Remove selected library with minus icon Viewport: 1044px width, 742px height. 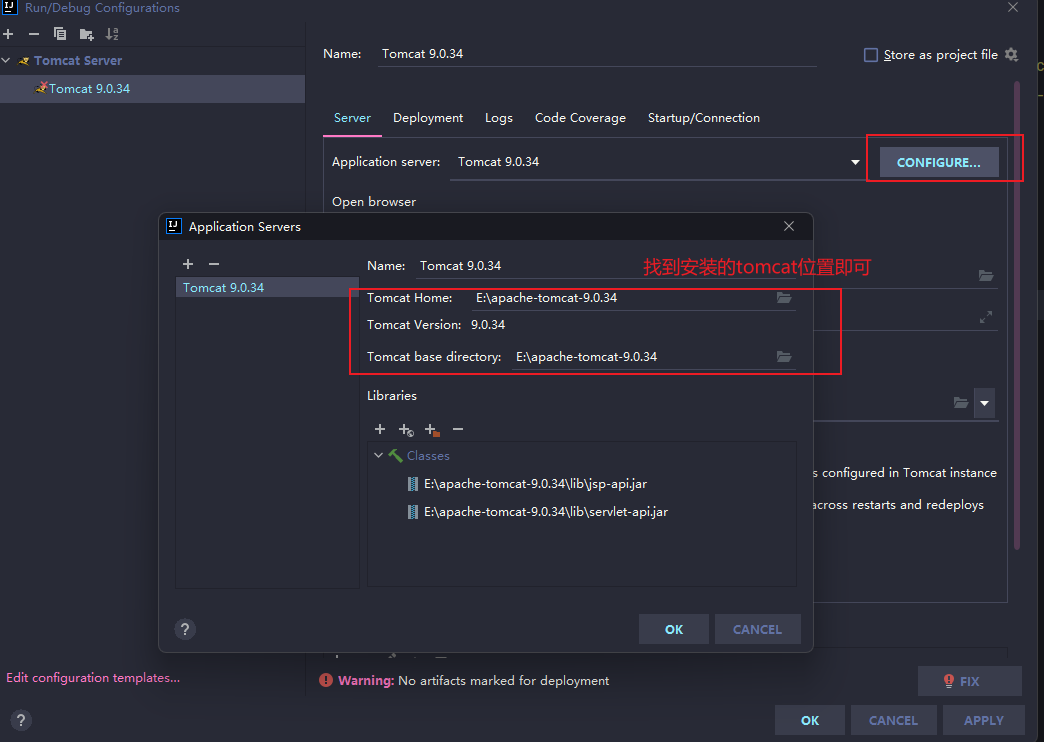point(458,429)
